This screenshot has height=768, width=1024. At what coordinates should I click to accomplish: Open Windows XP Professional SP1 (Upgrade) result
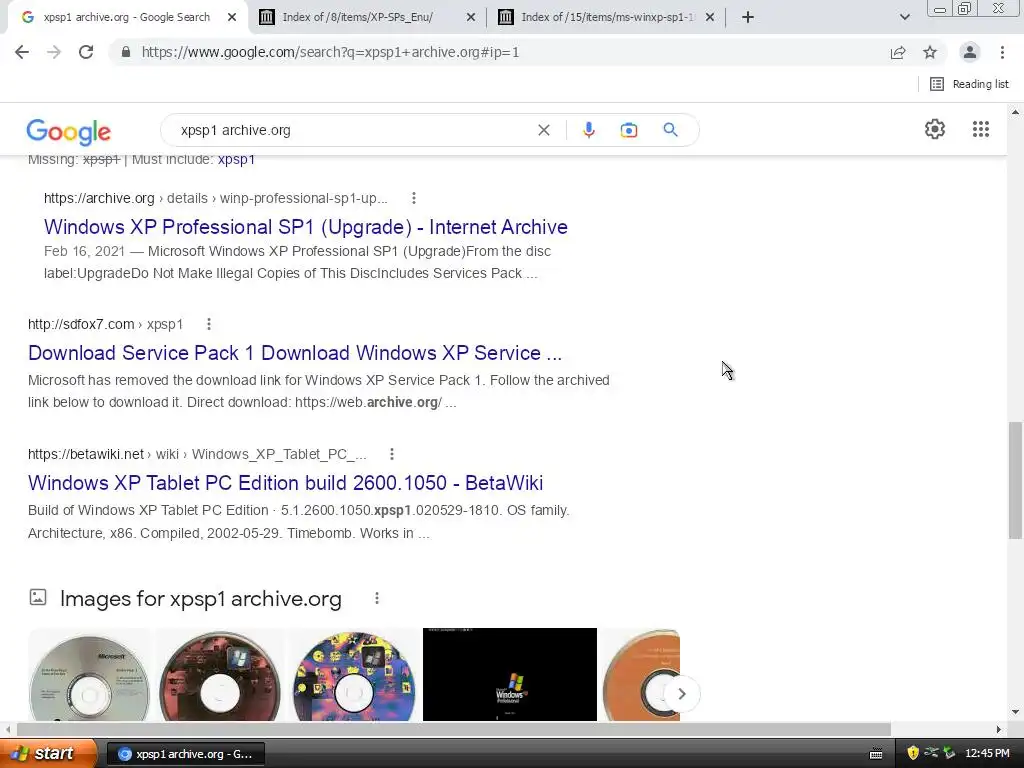[x=306, y=227]
